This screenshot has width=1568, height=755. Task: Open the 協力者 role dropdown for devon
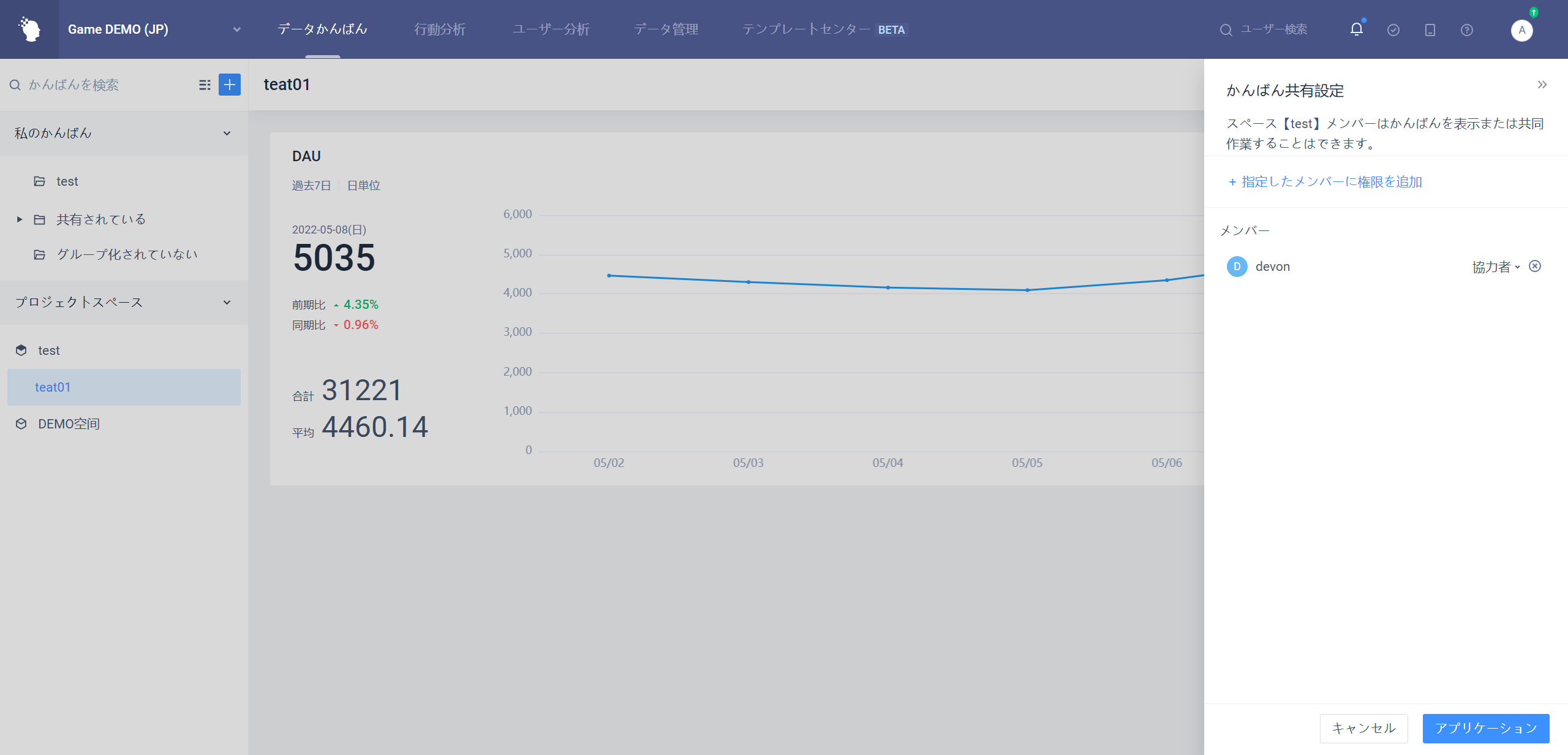[x=1496, y=267]
